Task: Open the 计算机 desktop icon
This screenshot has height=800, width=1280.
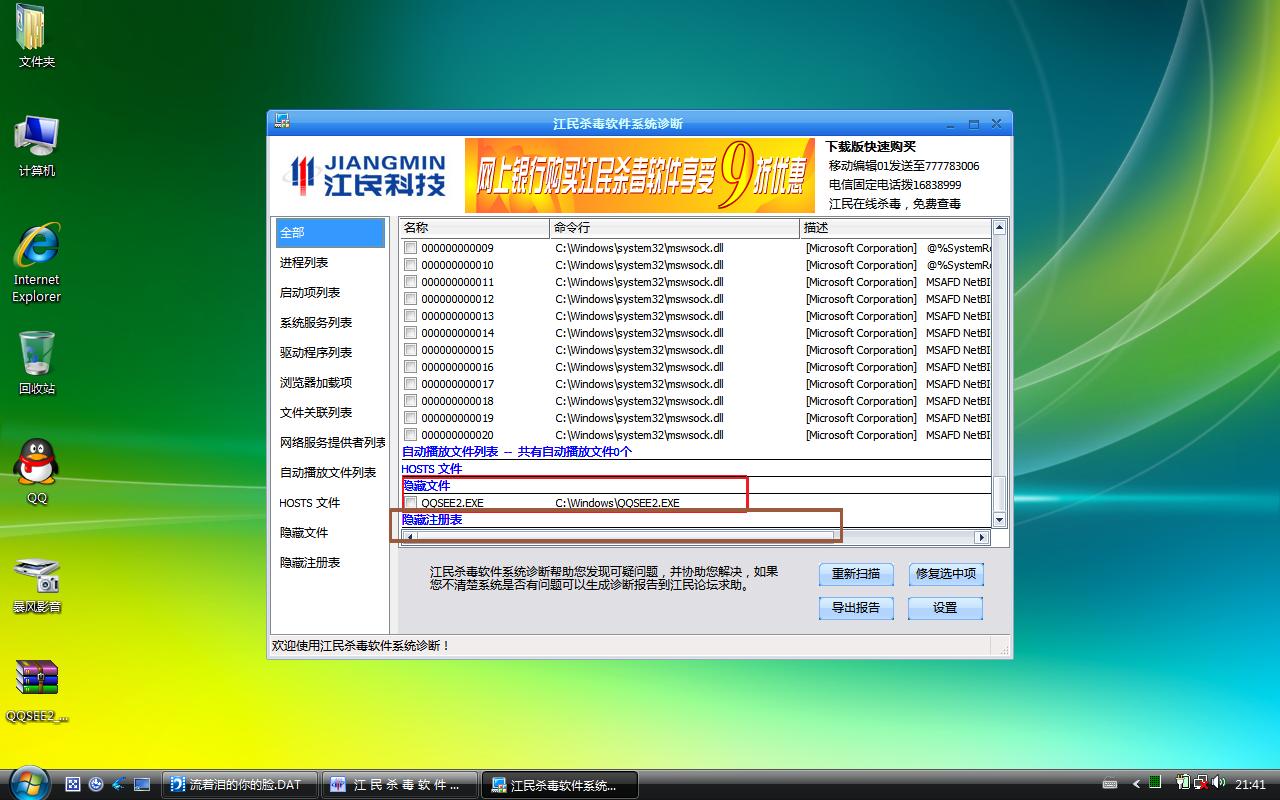Action: 36,145
